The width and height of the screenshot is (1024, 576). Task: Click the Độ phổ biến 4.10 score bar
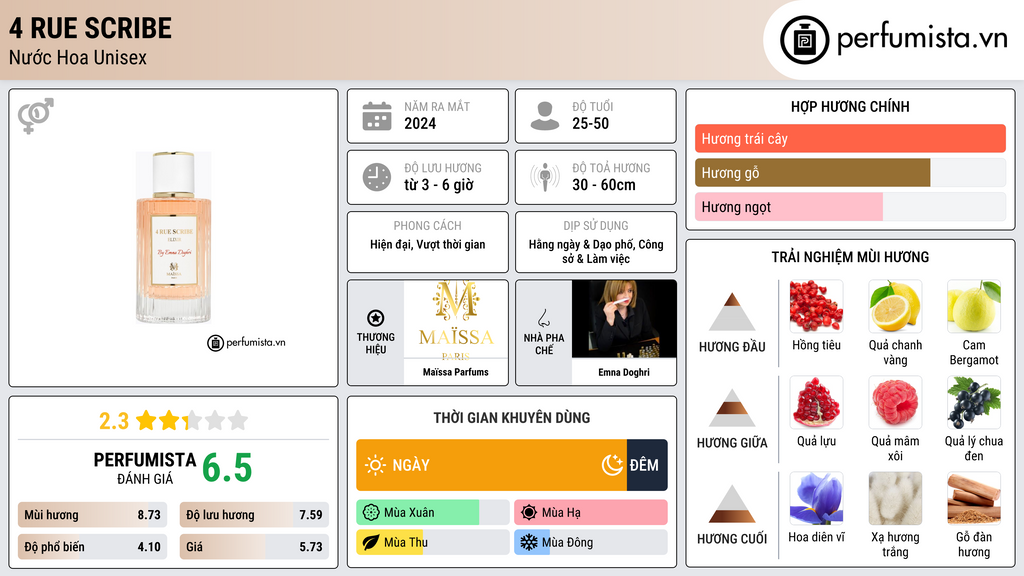(92, 547)
